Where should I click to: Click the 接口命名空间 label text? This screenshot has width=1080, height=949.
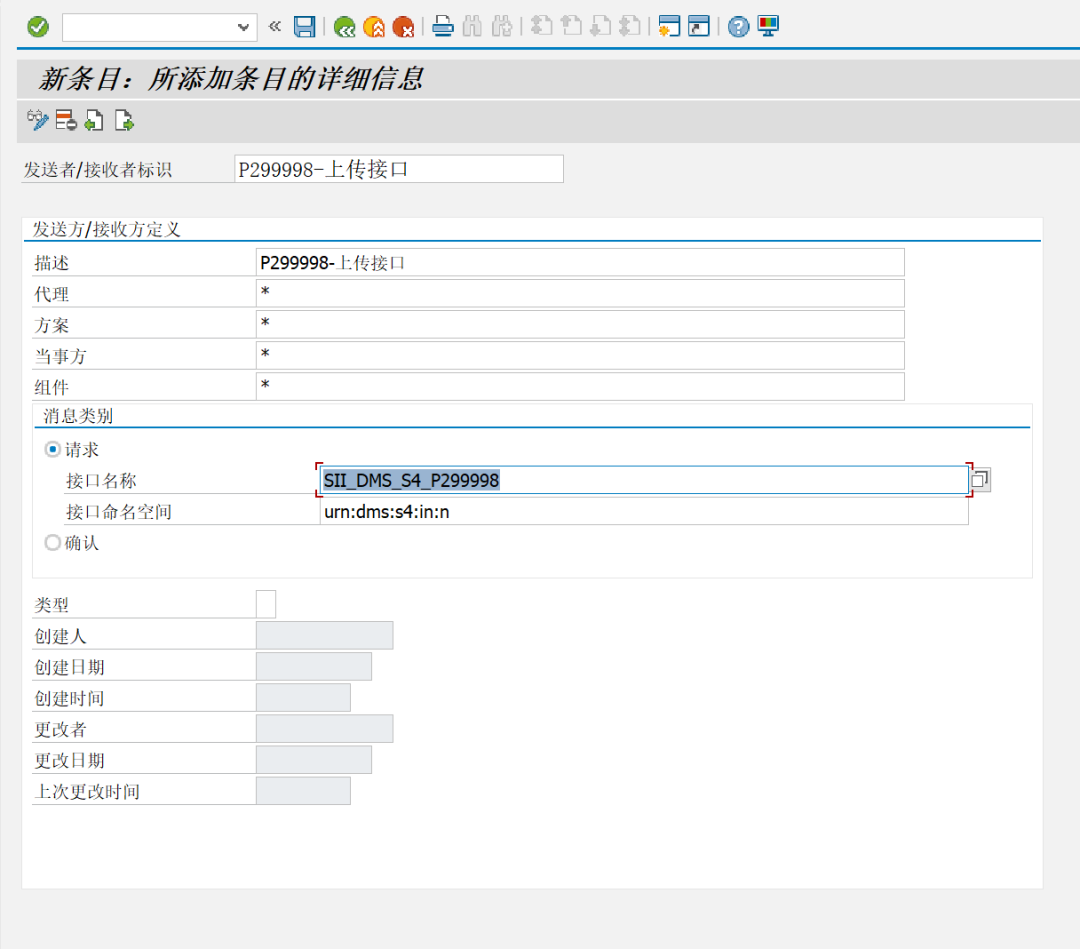pos(118,512)
